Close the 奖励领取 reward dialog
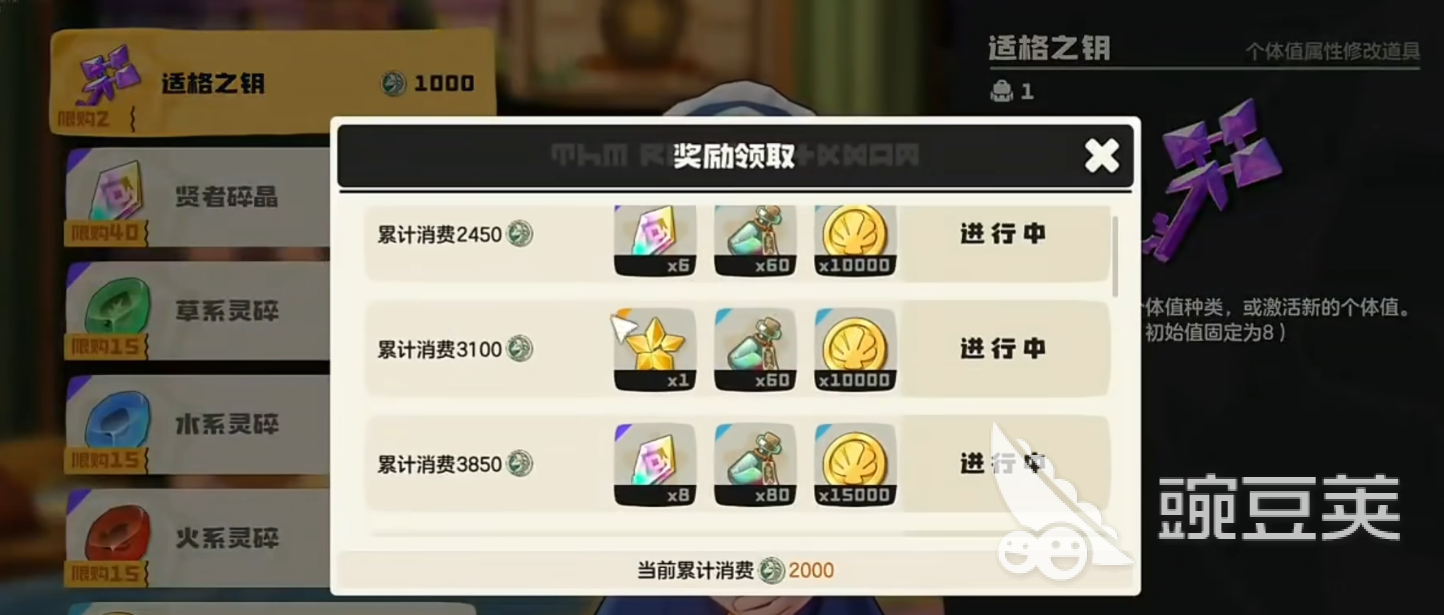Image resolution: width=1444 pixels, height=615 pixels. [1102, 155]
